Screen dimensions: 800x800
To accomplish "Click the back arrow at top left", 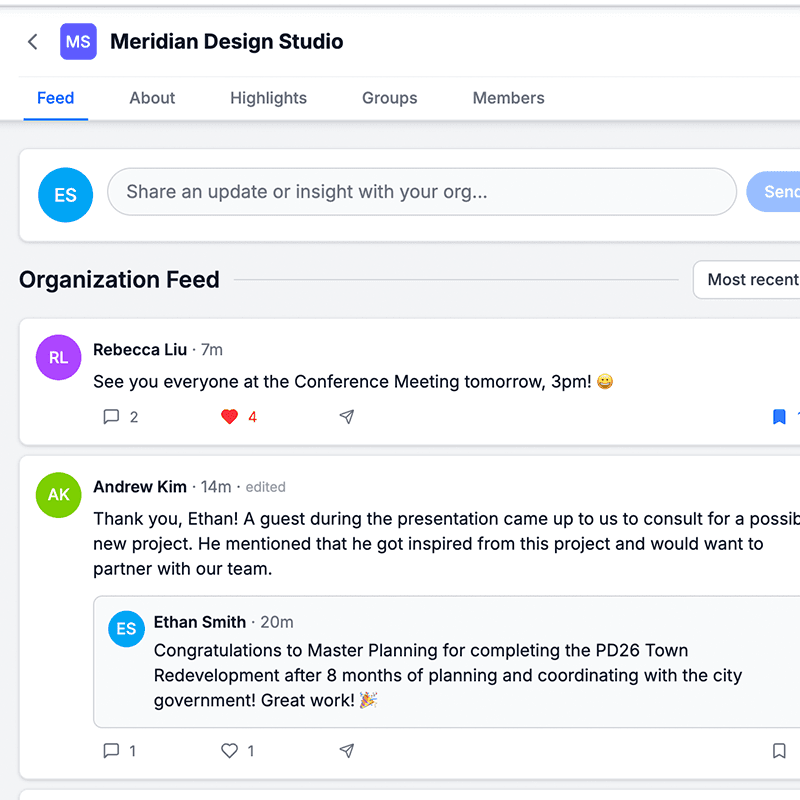I will [x=32, y=42].
